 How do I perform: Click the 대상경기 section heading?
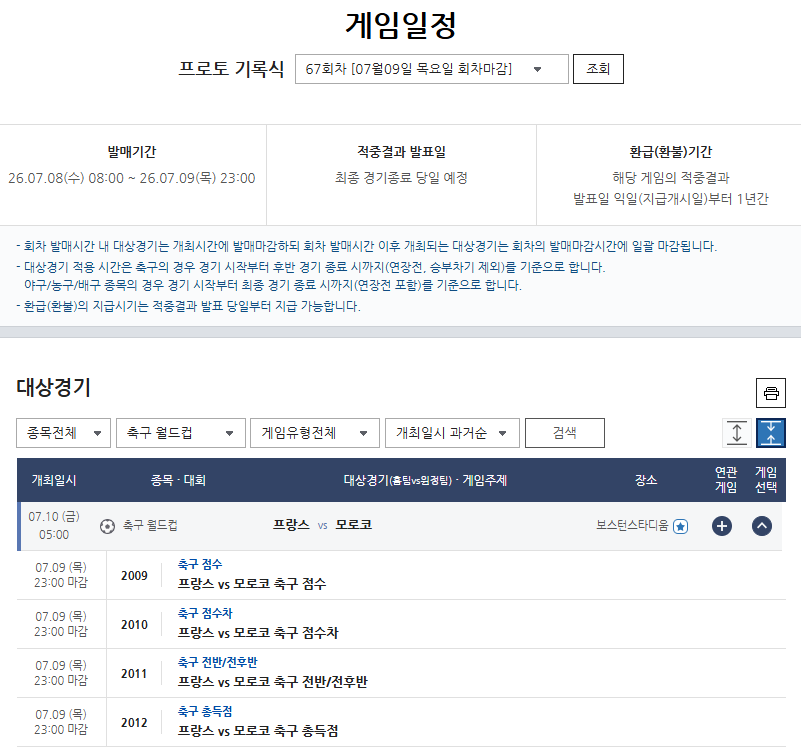(53, 387)
